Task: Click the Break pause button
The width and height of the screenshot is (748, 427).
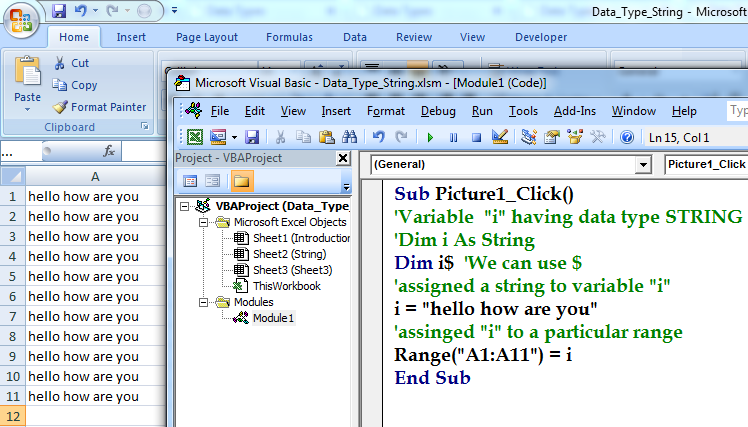Action: 453,137
